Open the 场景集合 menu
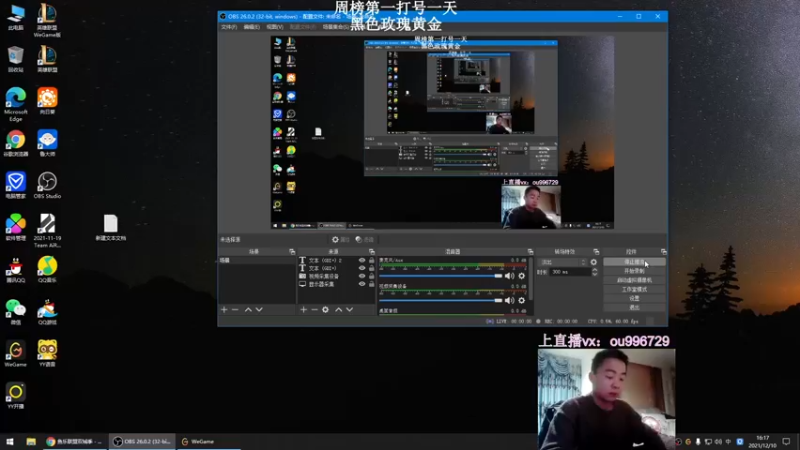Viewport: 800px width, 450px height. click(x=336, y=27)
